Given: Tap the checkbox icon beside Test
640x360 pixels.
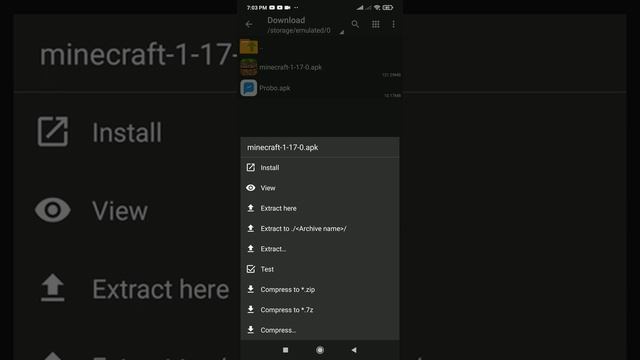Looking at the screenshot, I should click(251, 269).
